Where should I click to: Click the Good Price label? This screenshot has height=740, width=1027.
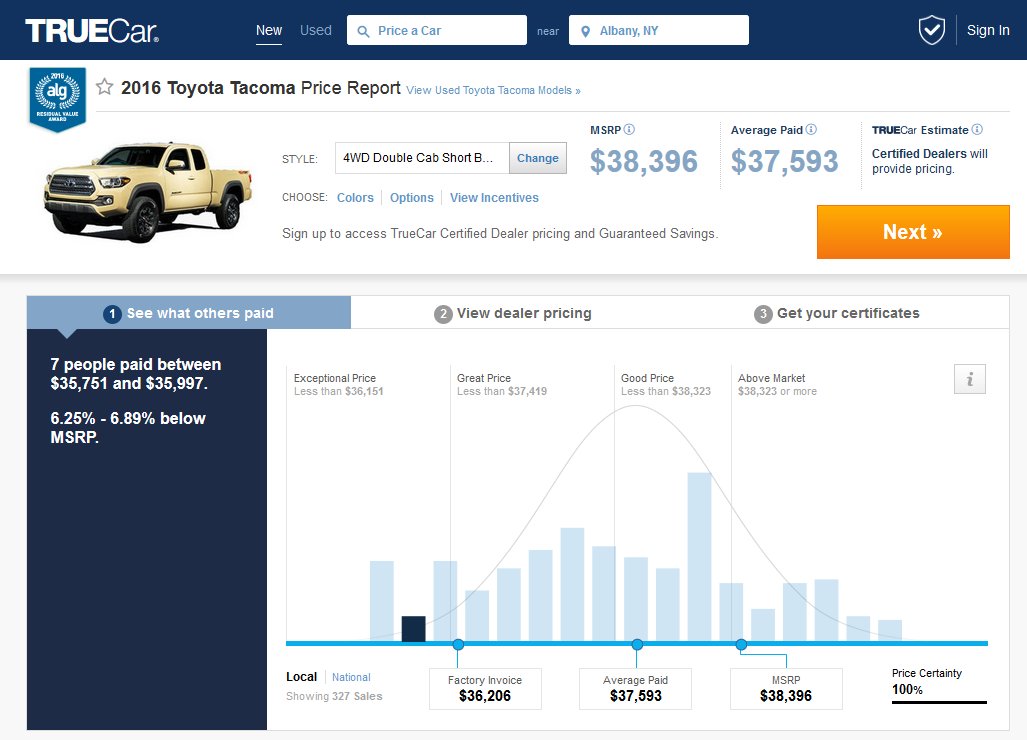647,379
